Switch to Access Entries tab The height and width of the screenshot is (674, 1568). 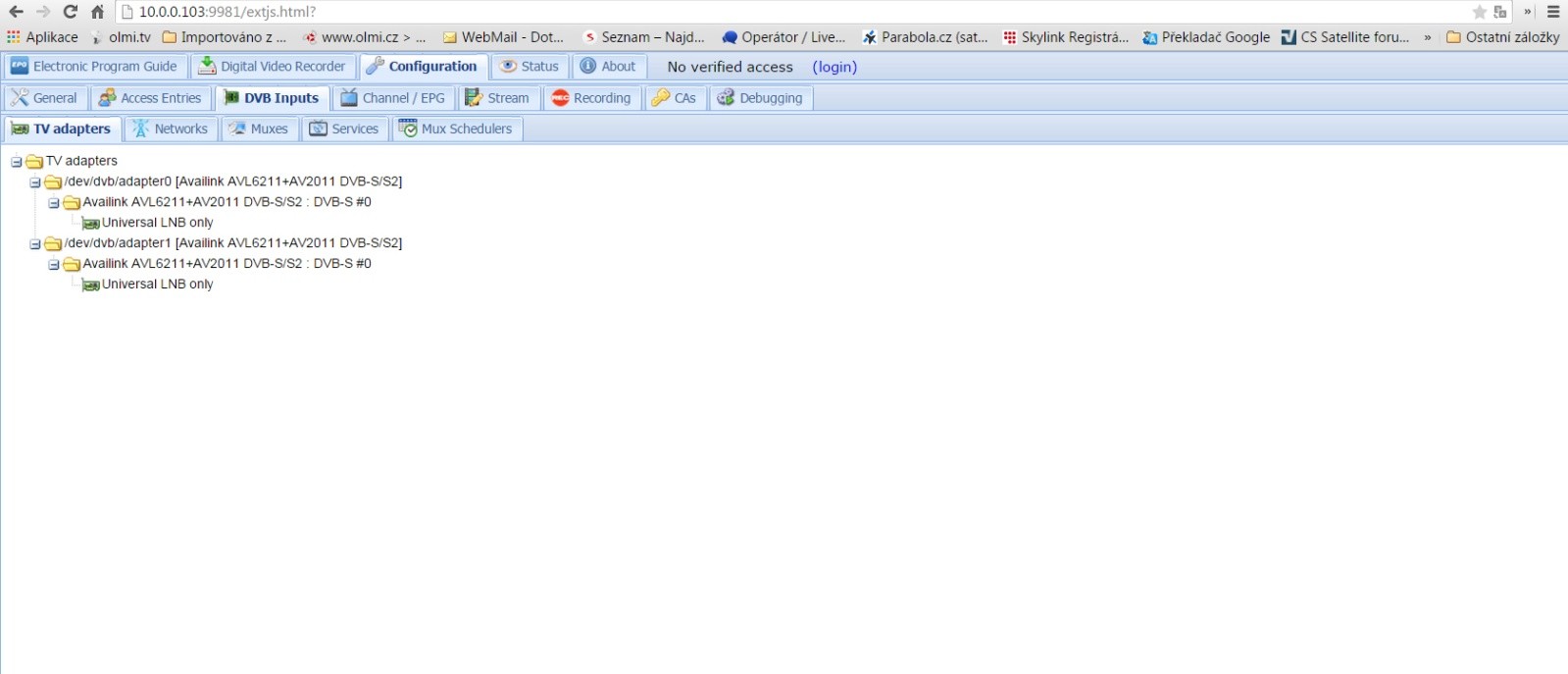[x=151, y=98]
